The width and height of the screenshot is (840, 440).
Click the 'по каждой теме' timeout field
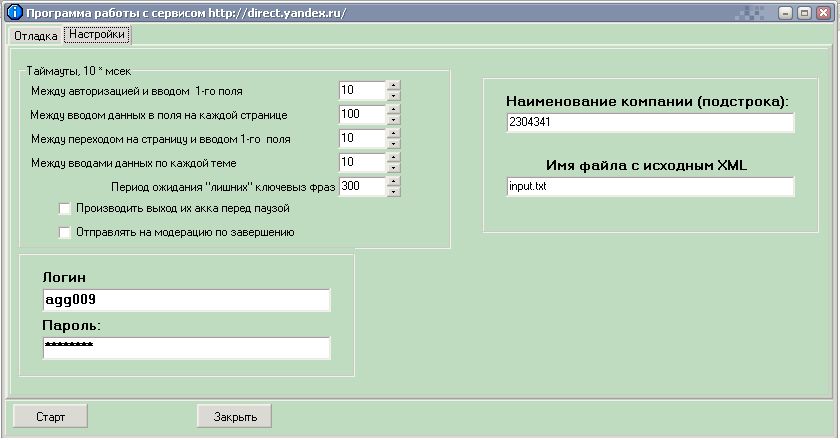click(363, 162)
